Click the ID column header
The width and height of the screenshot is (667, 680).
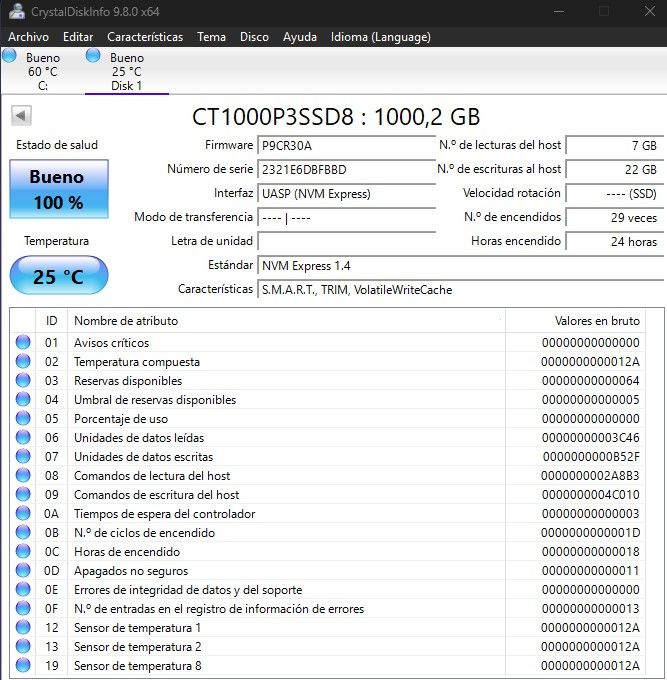(51, 321)
